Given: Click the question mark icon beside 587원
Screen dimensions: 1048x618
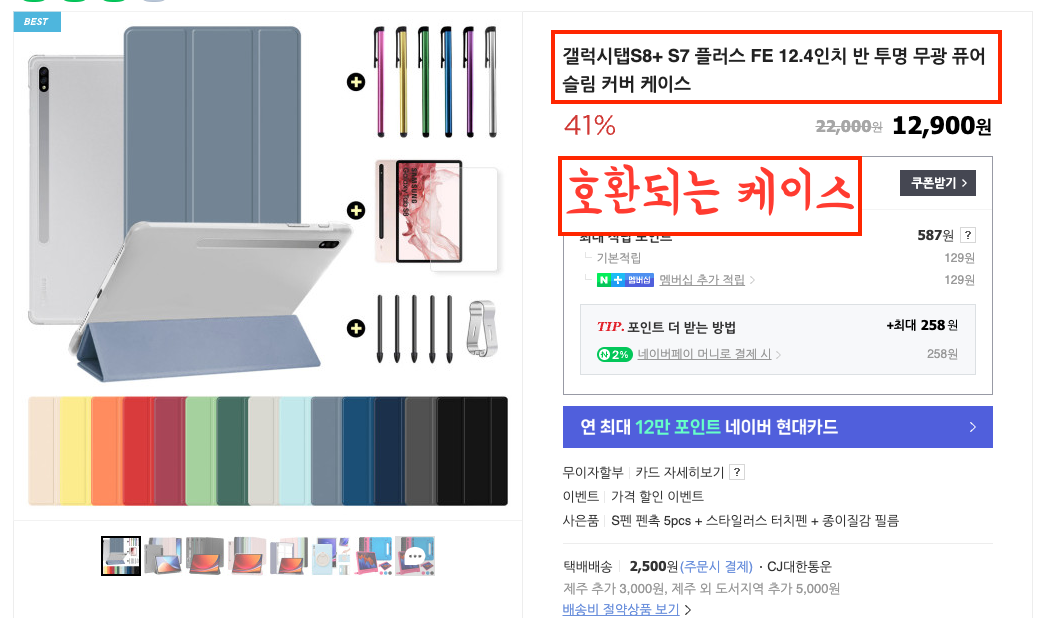Looking at the screenshot, I should coord(967,235).
